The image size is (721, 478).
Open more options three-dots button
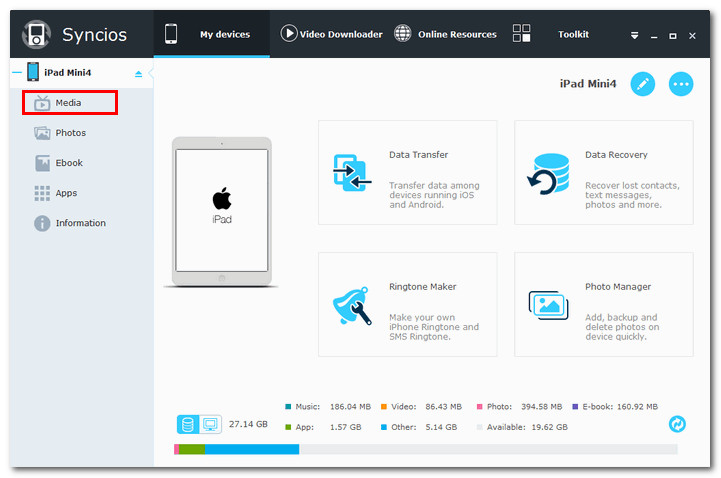point(681,84)
